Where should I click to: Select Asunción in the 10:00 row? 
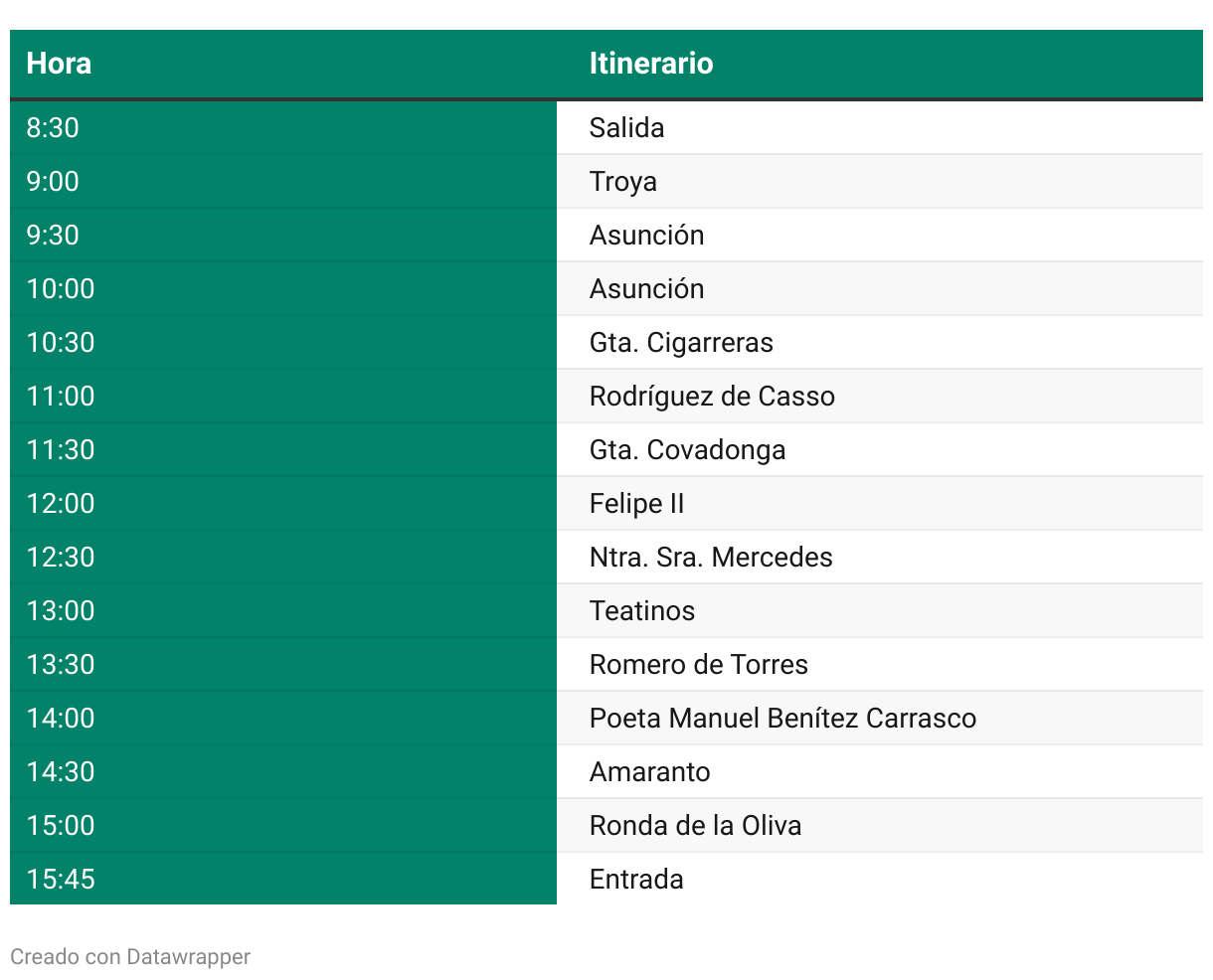coord(646,289)
